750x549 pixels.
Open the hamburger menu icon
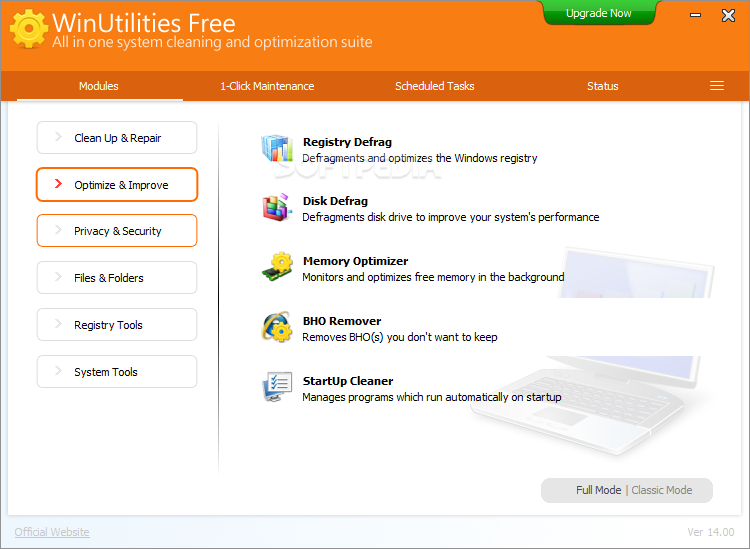717,86
